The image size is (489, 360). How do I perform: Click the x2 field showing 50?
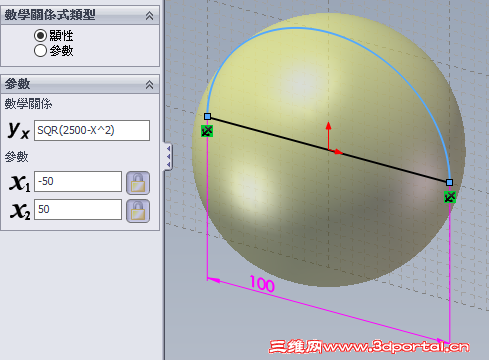[x=78, y=209]
